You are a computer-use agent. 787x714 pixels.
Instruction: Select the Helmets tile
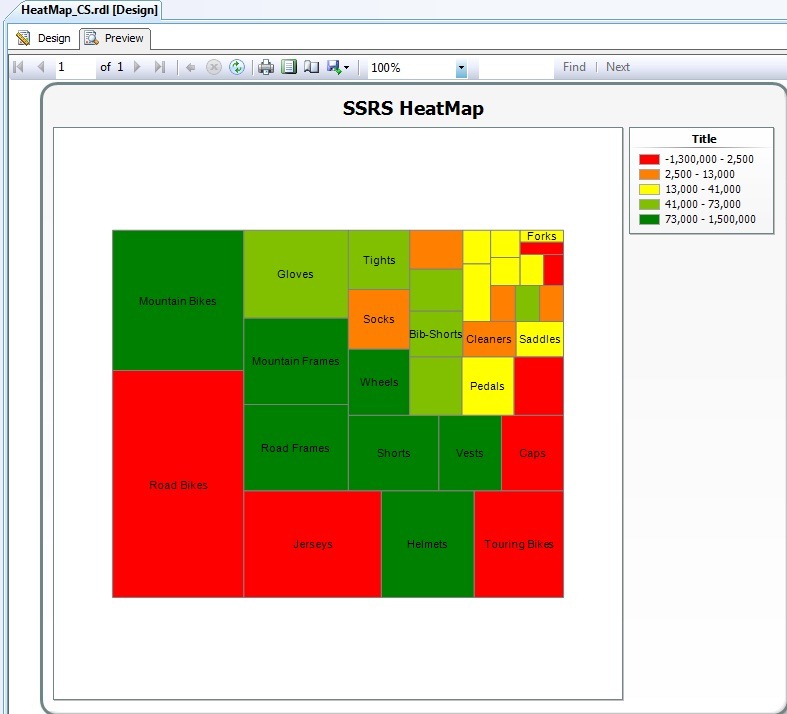pyautogui.click(x=427, y=544)
